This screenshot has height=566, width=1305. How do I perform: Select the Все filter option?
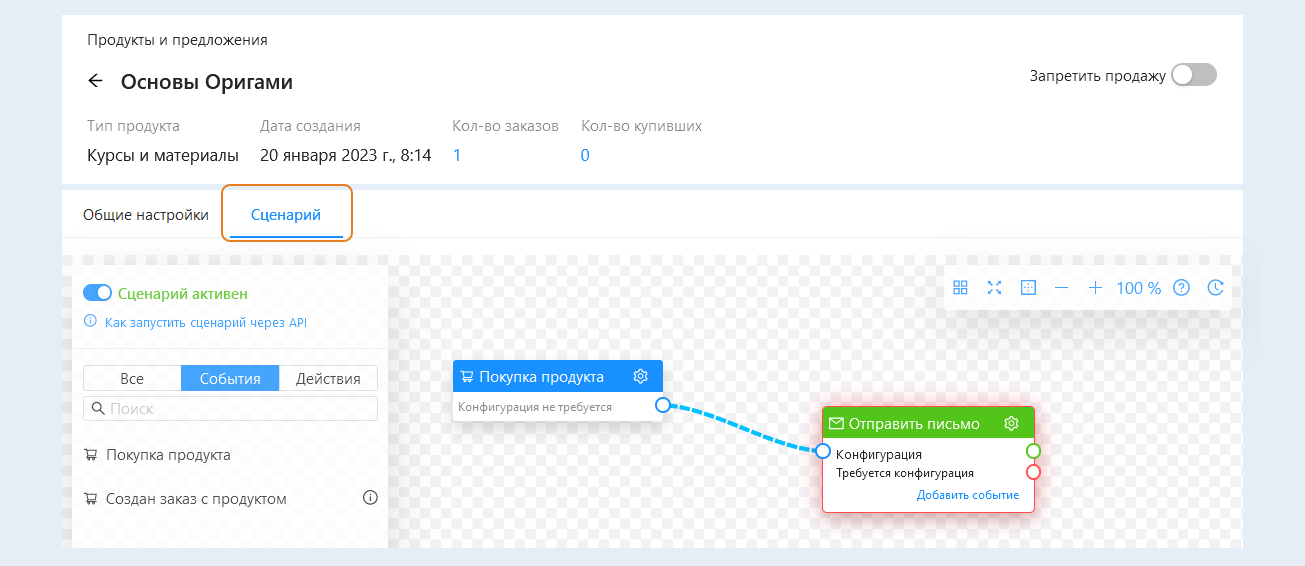coord(132,378)
